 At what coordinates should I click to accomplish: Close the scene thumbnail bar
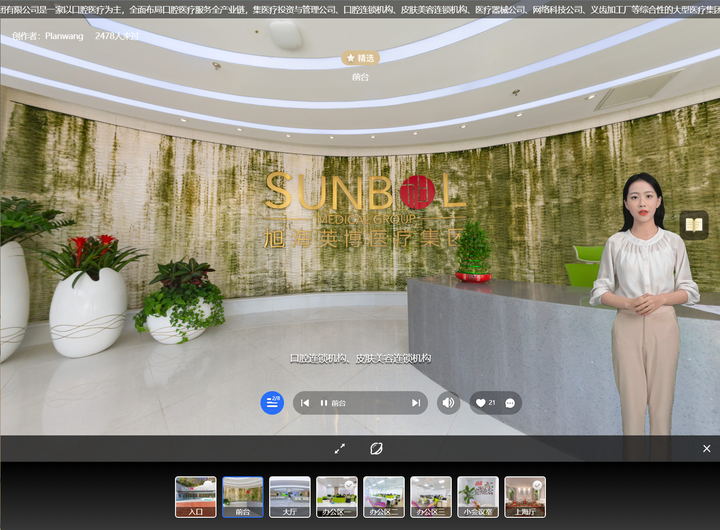[707, 448]
